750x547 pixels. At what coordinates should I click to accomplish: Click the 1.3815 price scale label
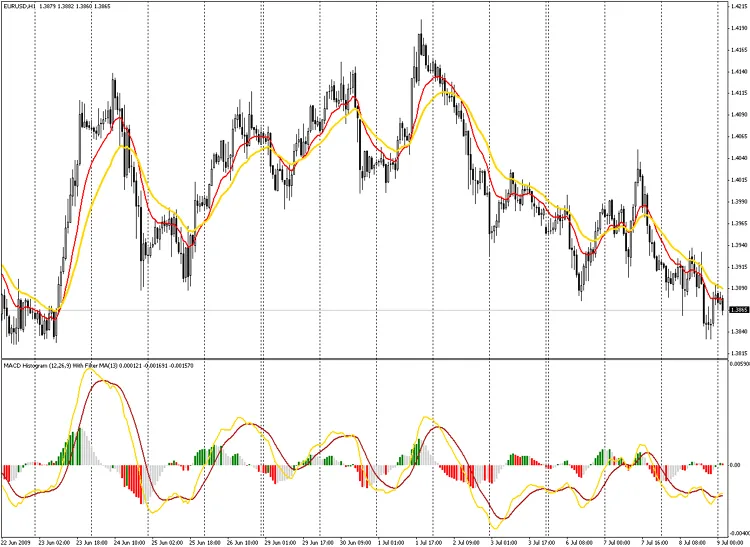click(738, 353)
